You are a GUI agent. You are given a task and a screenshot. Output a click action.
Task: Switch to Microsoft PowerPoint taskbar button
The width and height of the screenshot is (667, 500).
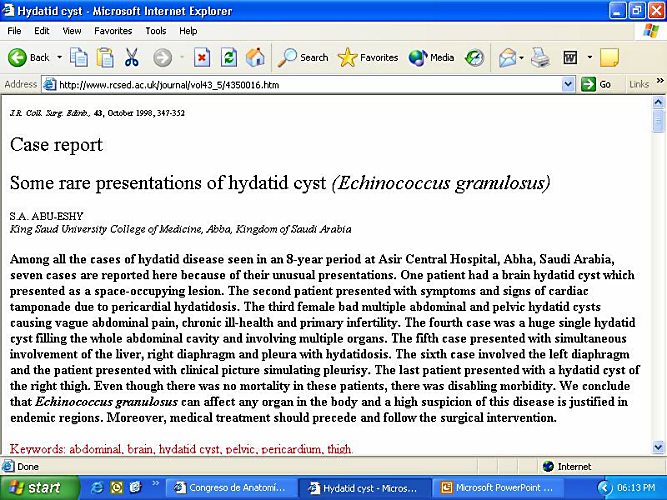point(498,488)
